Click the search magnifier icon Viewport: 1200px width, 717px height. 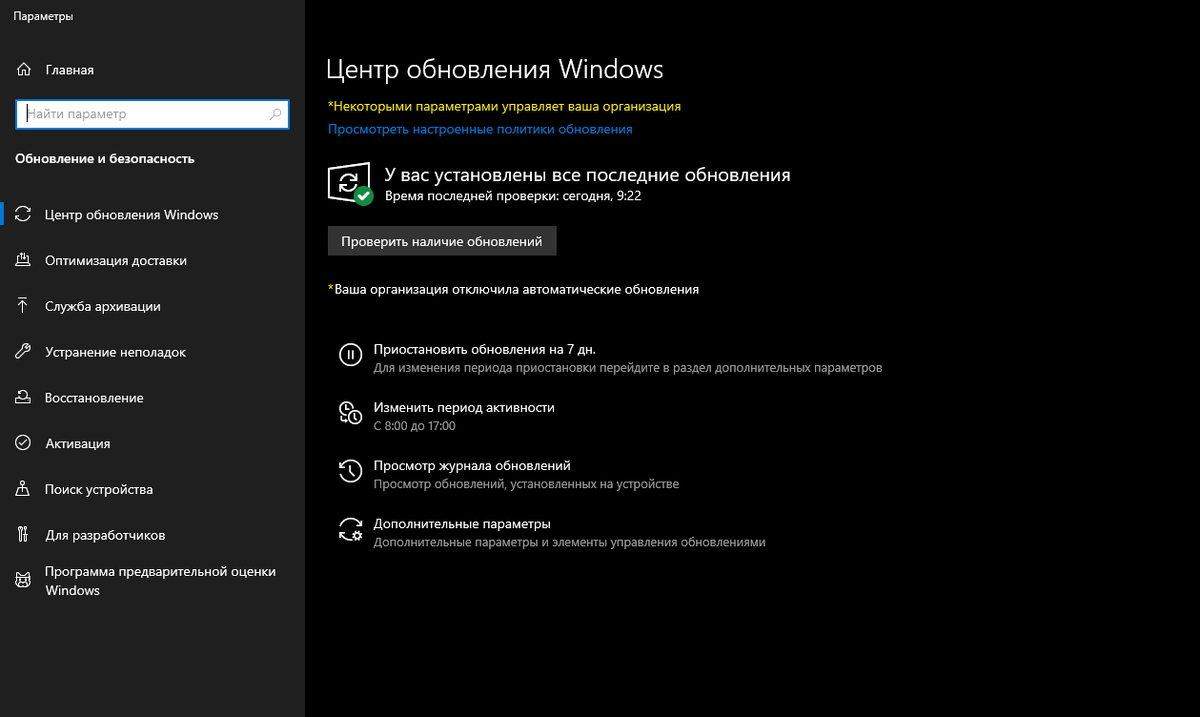point(275,113)
